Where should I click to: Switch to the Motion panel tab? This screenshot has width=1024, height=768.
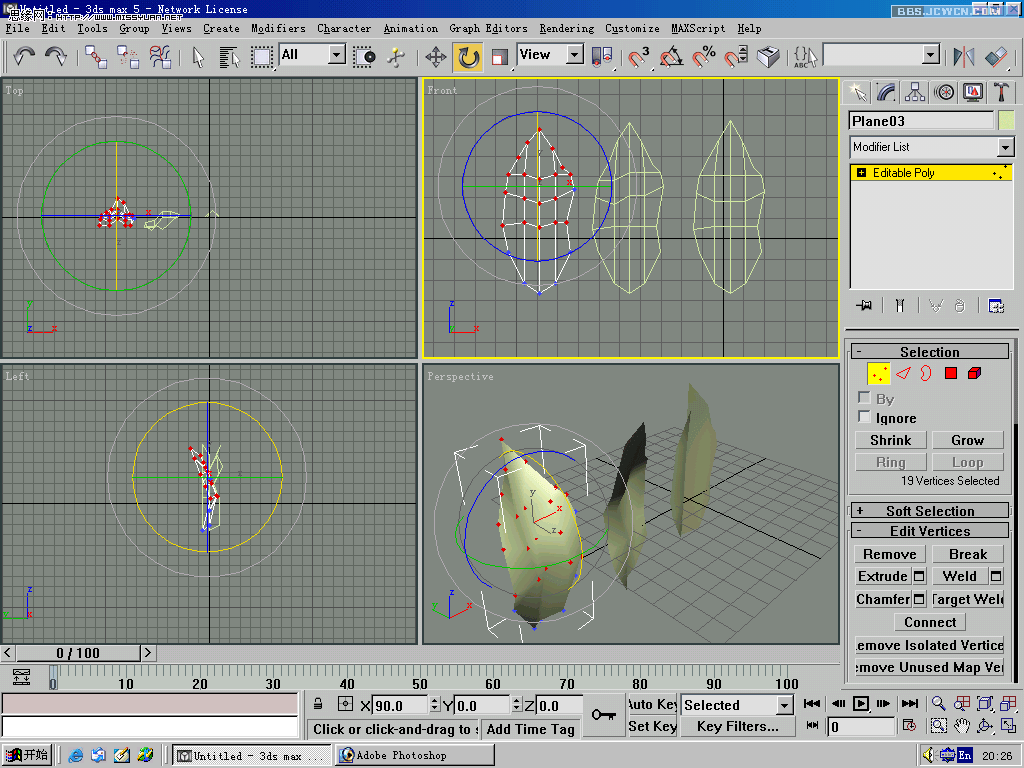click(x=944, y=92)
